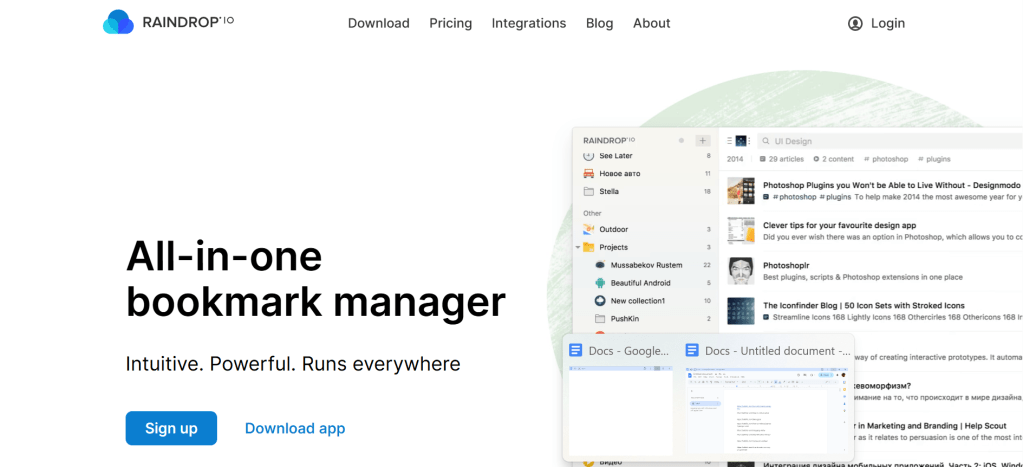Click the magnifier icon in search bar
This screenshot has height=467, width=1023.
click(765, 141)
